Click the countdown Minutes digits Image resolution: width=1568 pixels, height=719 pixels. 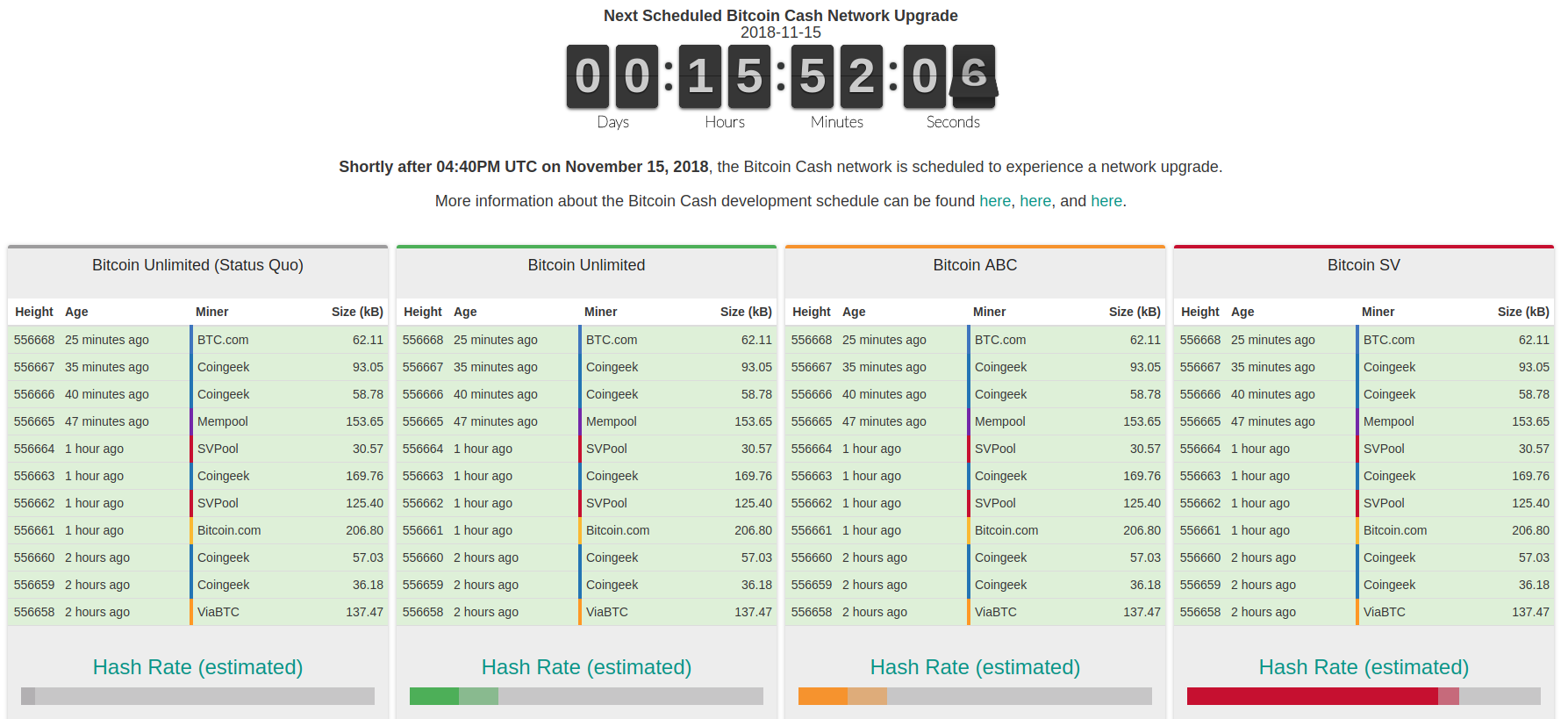[837, 76]
